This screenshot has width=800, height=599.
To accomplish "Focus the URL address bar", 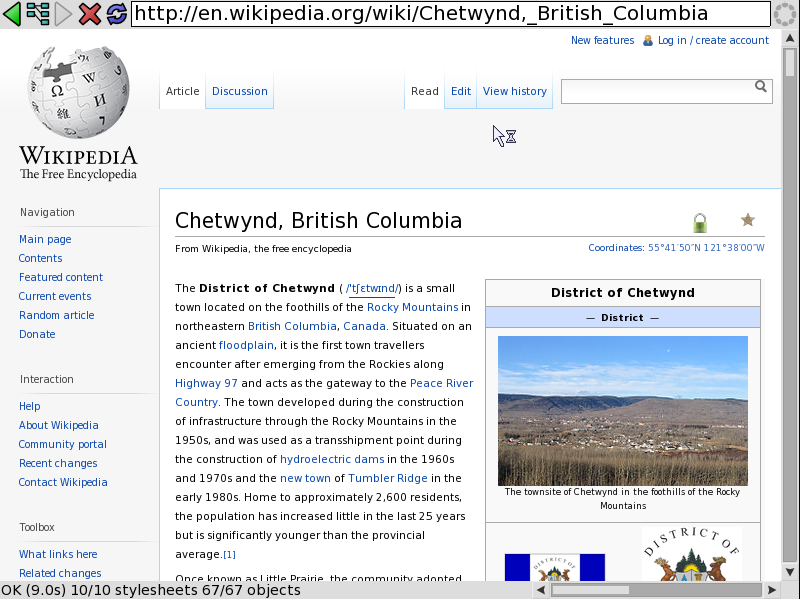I will [x=451, y=14].
